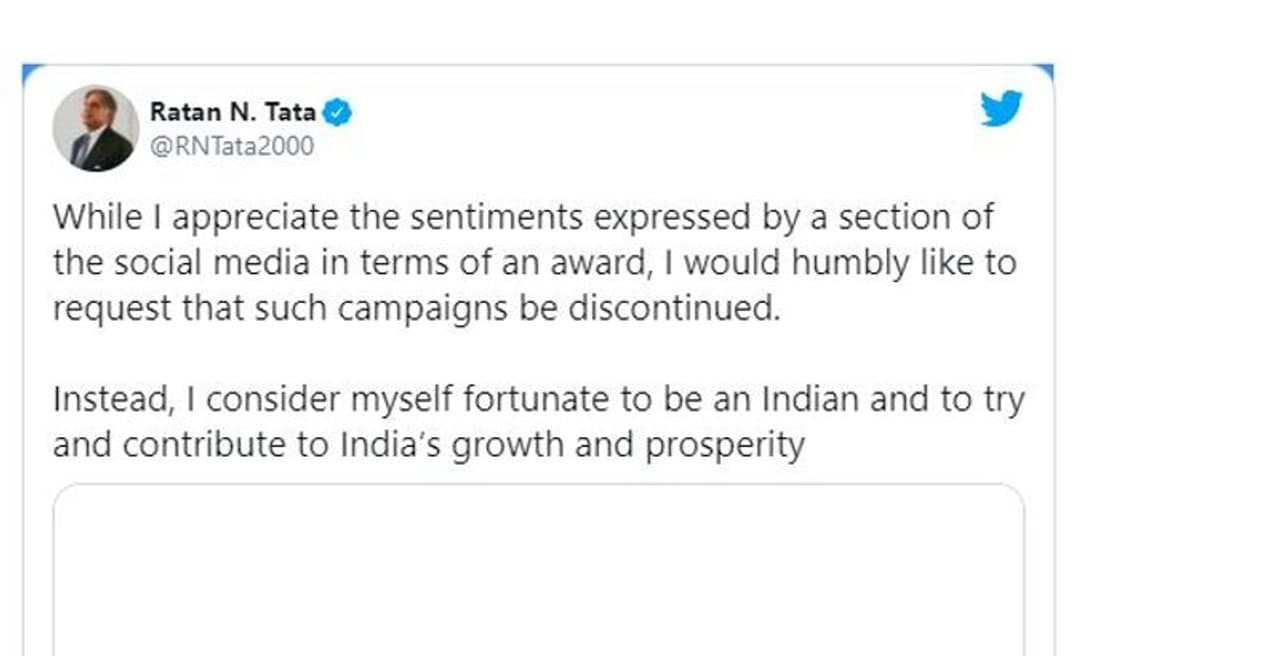Click the line "request that such campaigns"
Viewport: 1280px width, 656px height.
[x=415, y=308]
